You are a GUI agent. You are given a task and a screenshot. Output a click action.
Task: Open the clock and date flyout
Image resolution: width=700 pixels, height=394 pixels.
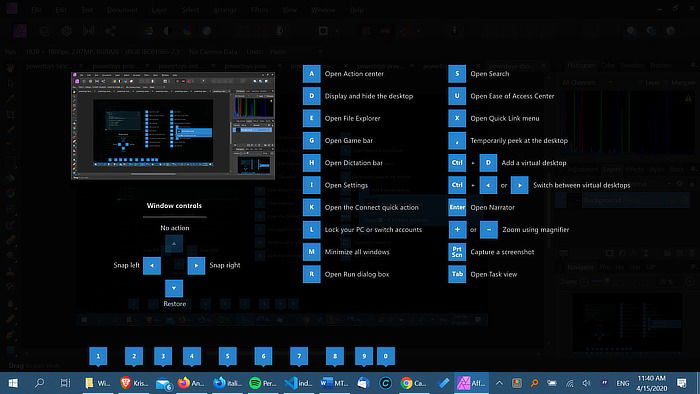point(651,383)
